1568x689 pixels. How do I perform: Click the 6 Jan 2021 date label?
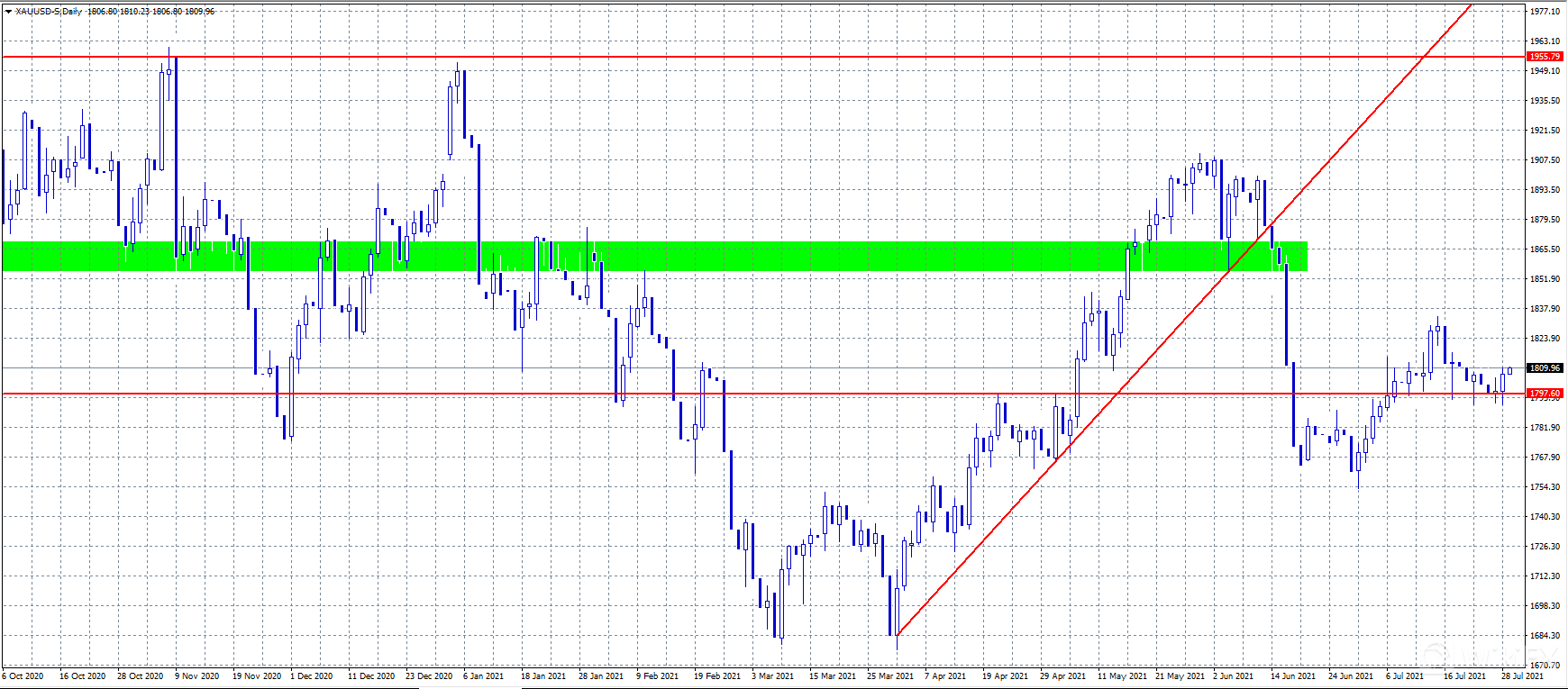[x=485, y=675]
